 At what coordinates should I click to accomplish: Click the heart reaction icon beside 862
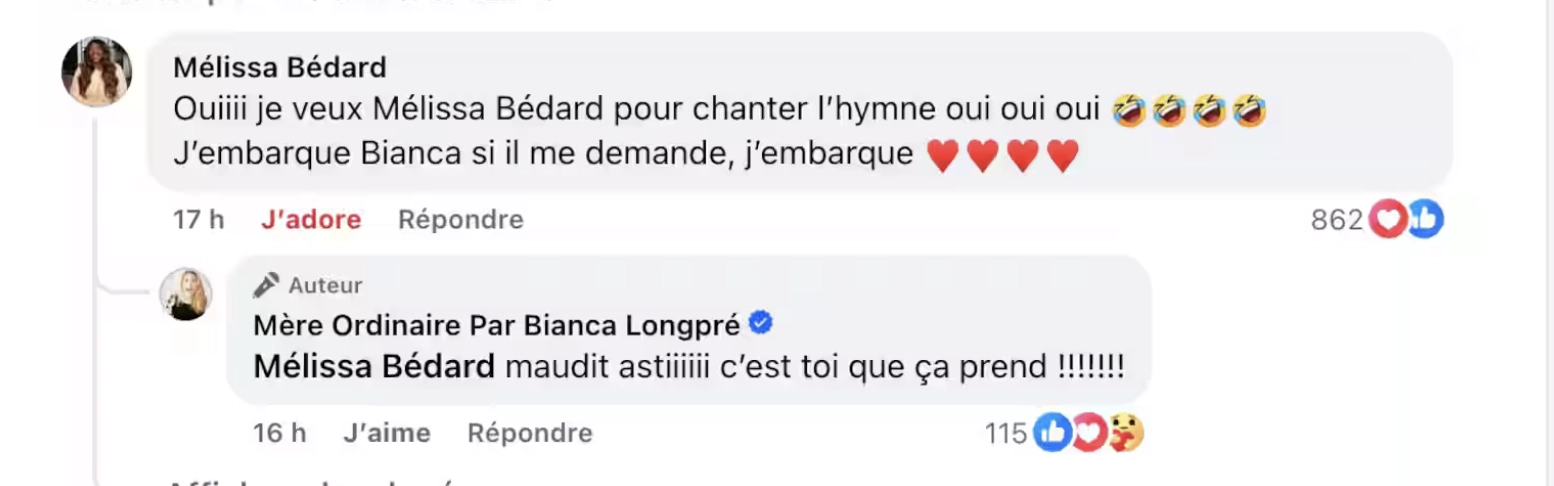tap(1387, 220)
